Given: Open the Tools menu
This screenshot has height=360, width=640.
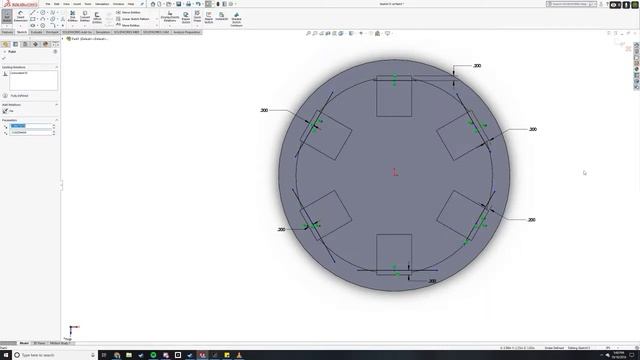Looking at the screenshot, I should coord(88,4).
